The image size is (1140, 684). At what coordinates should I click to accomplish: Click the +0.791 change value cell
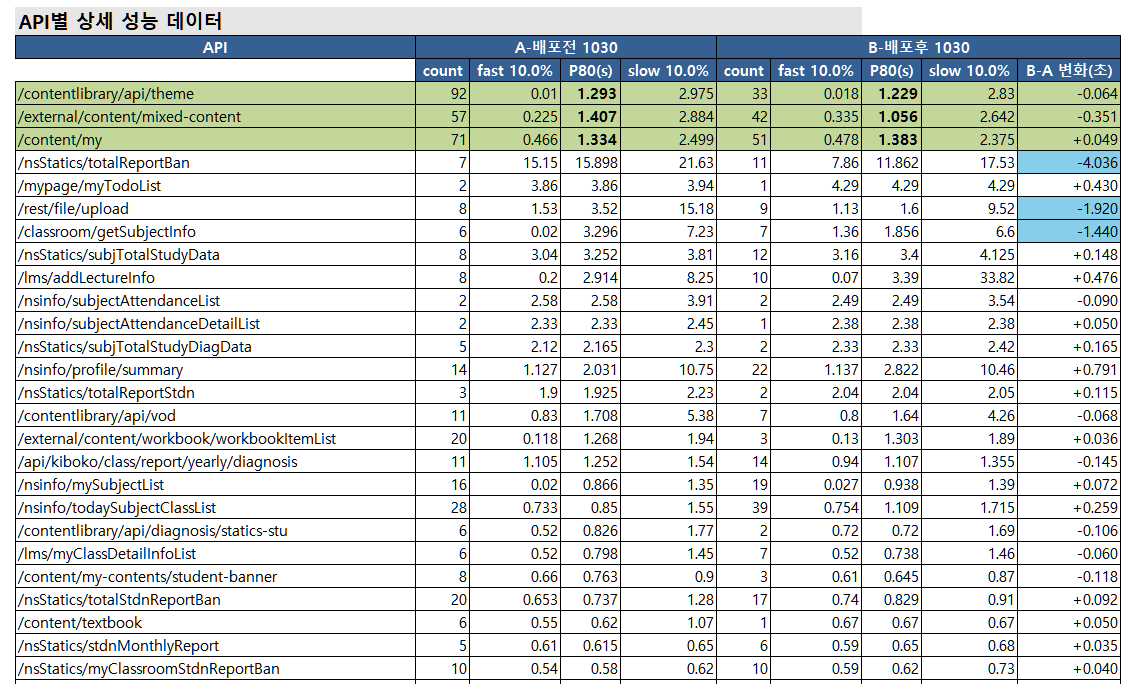click(x=1069, y=370)
